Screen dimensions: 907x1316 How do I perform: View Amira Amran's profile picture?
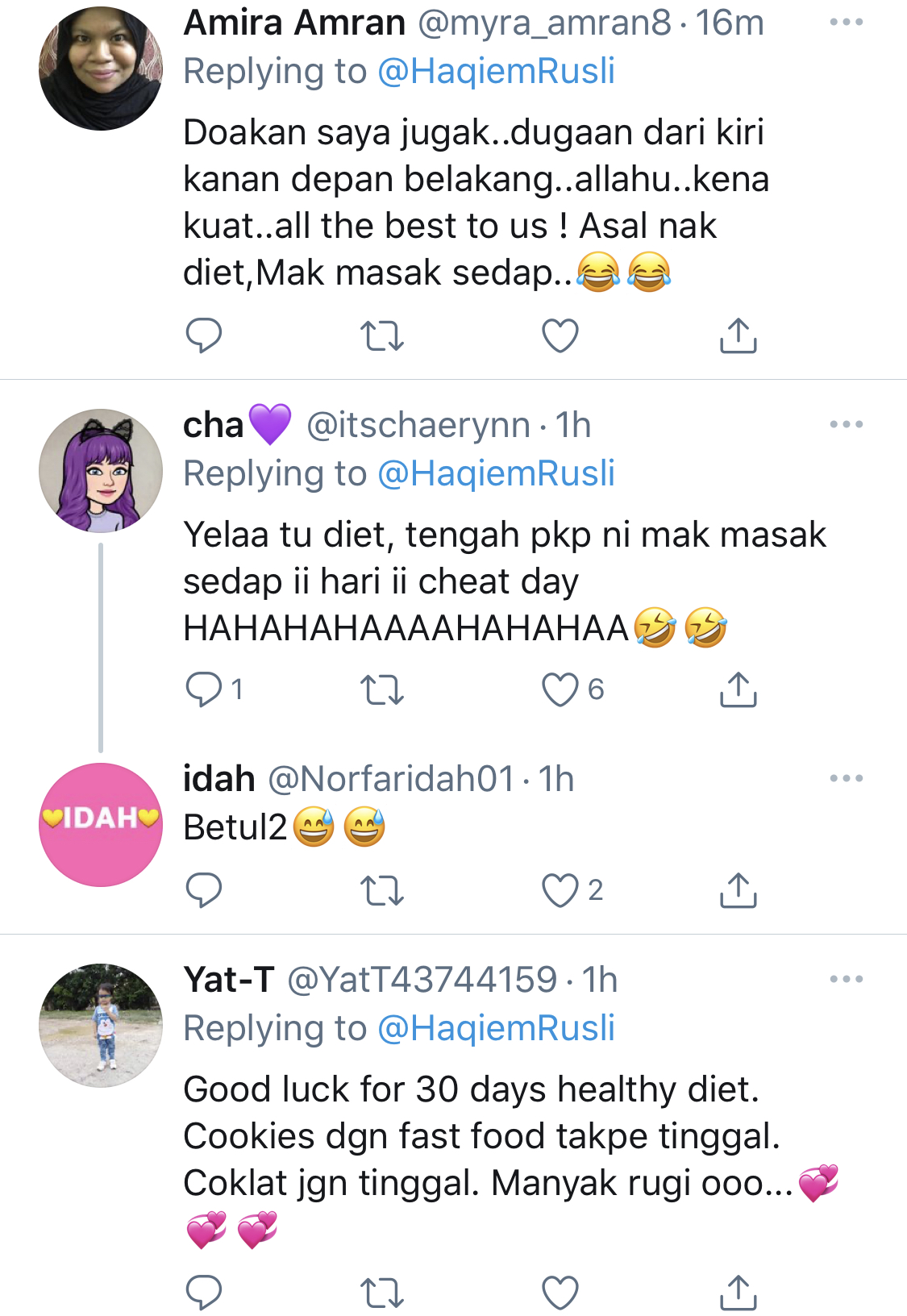click(x=101, y=69)
